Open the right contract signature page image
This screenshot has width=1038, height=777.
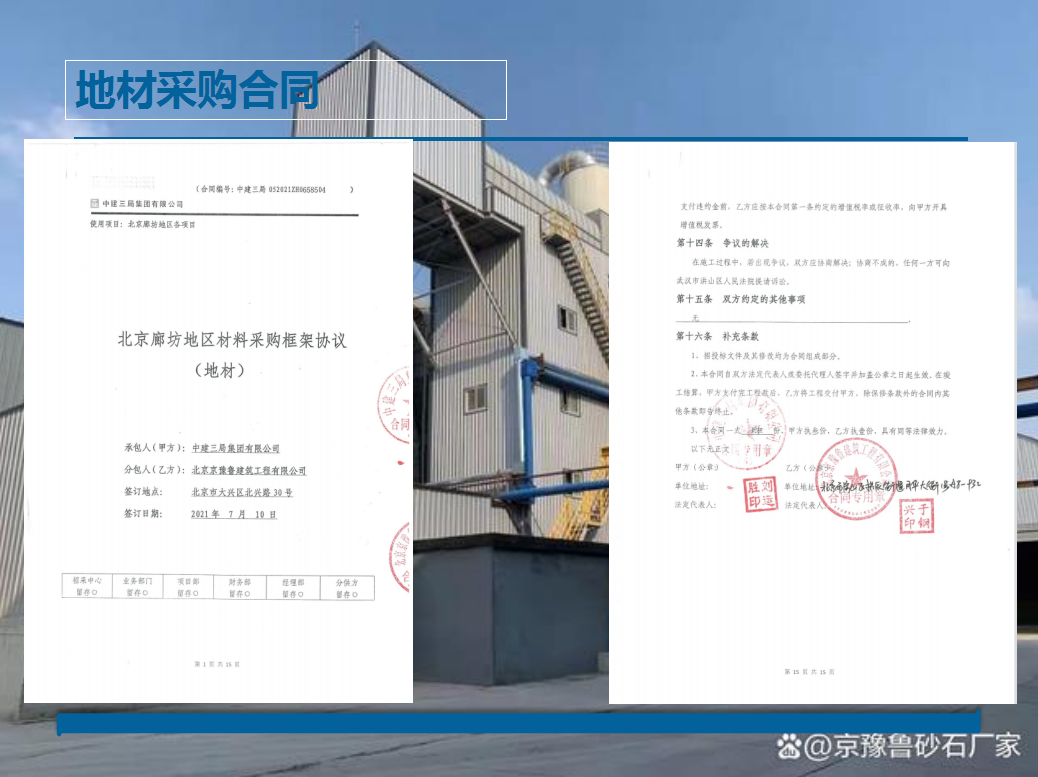click(x=812, y=423)
